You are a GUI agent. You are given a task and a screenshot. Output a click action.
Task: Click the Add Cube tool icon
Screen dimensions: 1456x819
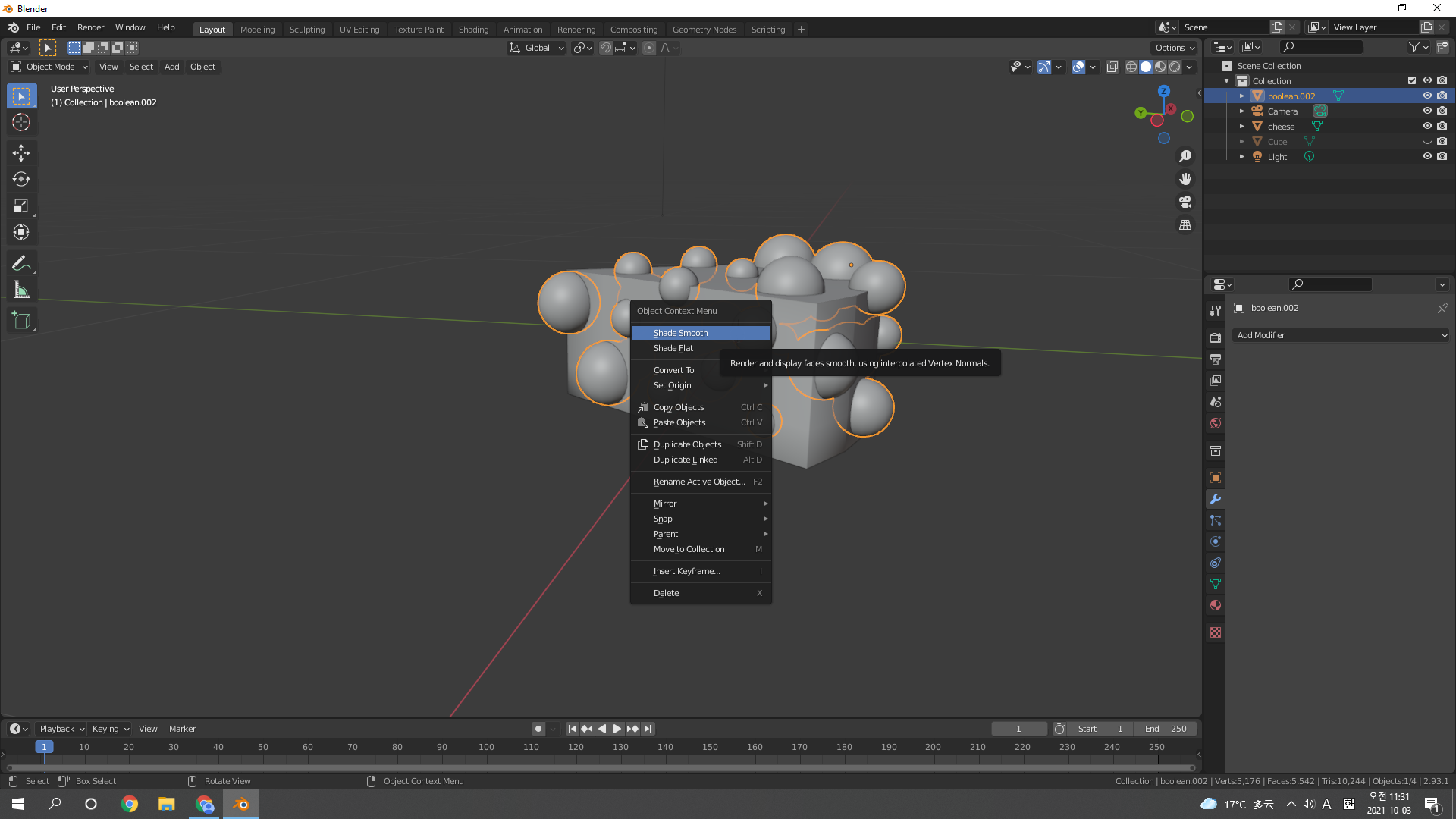click(x=21, y=321)
